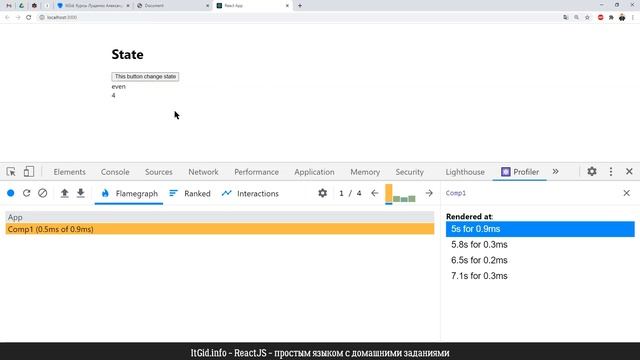
Task: Save profile download arrow icon
Action: point(81,193)
